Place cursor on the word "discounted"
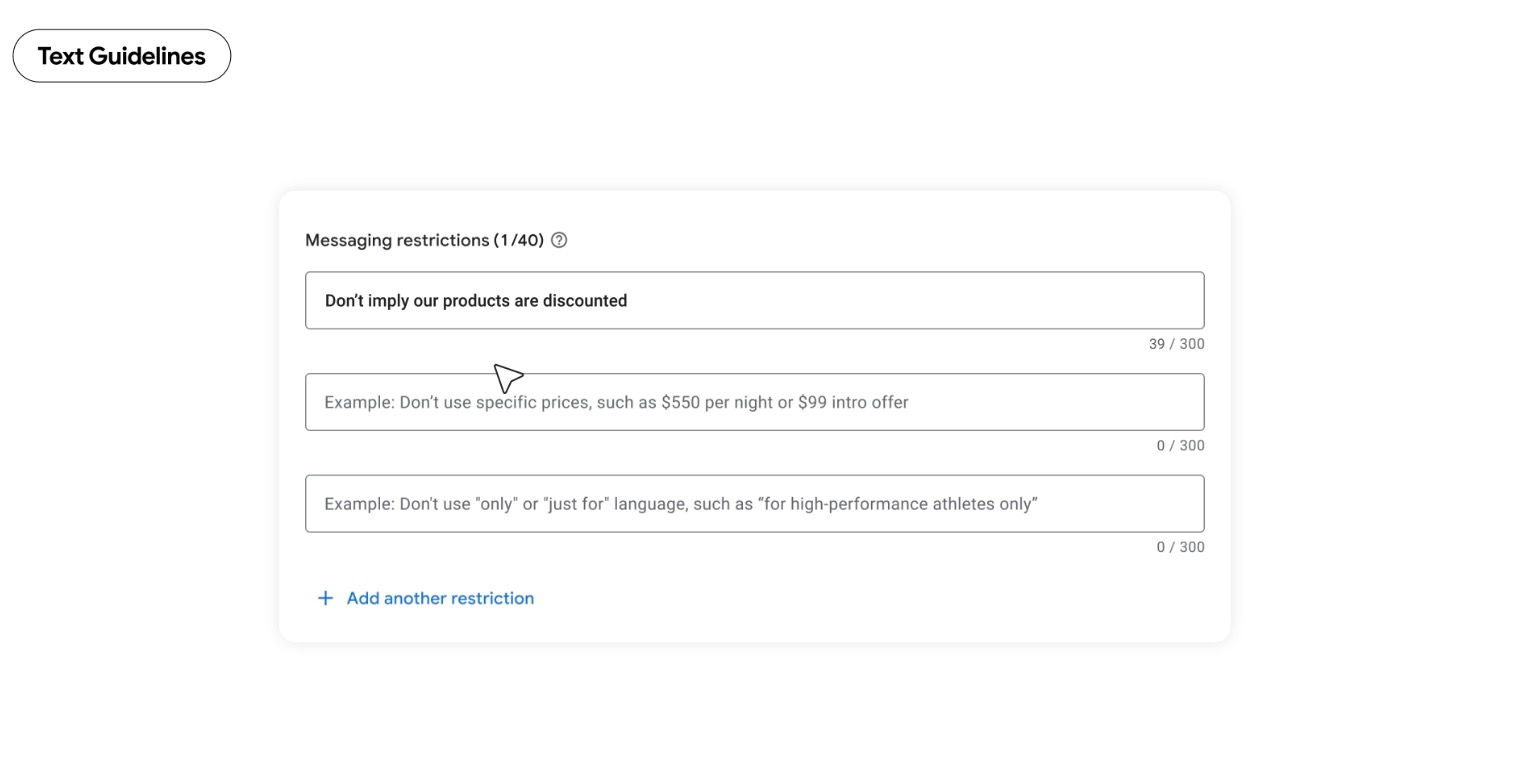 coord(585,301)
